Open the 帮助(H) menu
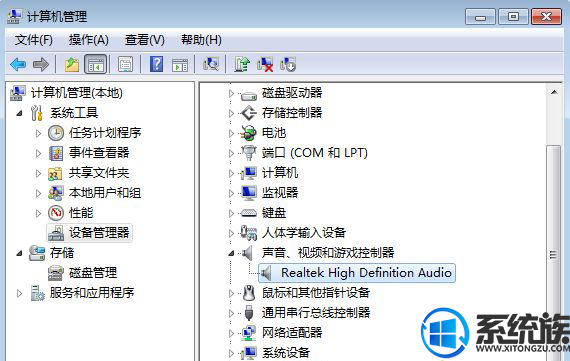 201,40
